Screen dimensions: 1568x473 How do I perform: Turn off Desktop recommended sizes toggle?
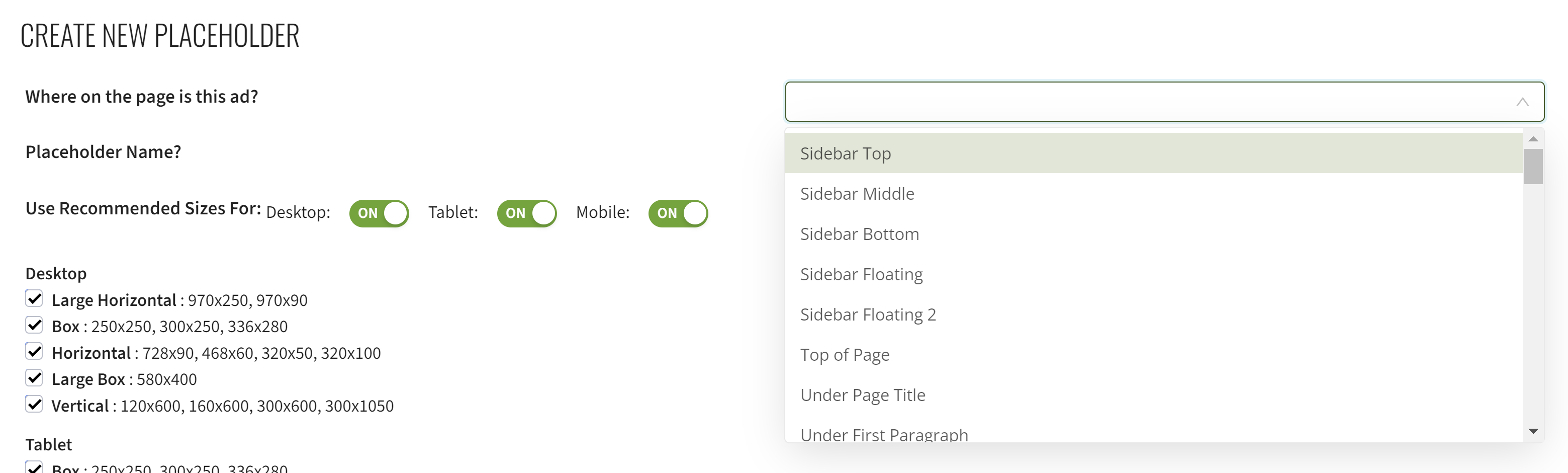click(x=379, y=213)
